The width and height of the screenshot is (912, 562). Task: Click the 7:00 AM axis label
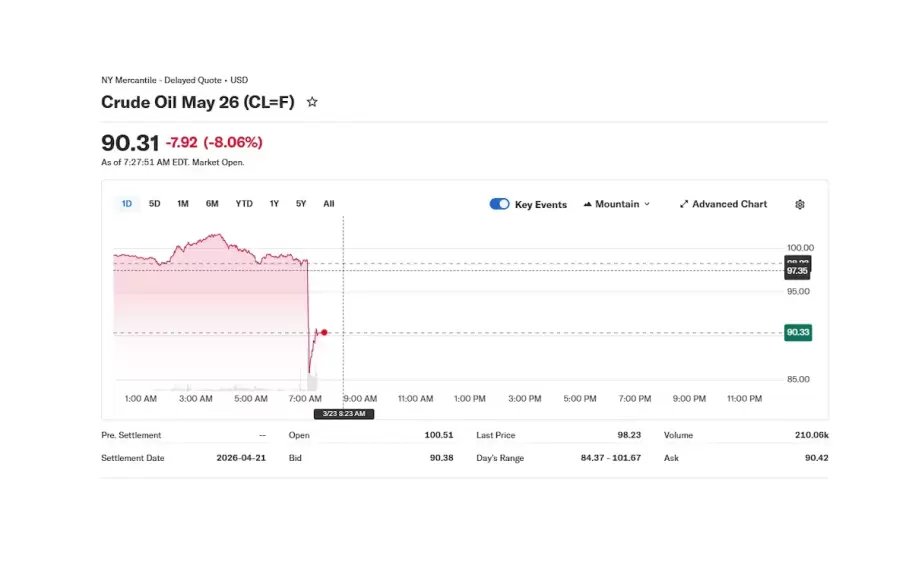pyautogui.click(x=305, y=399)
